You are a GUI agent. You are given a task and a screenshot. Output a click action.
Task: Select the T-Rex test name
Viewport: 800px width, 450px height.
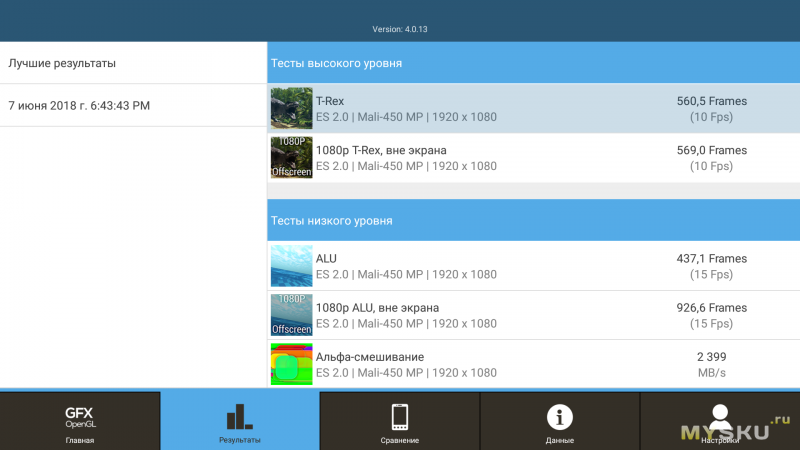pos(330,101)
